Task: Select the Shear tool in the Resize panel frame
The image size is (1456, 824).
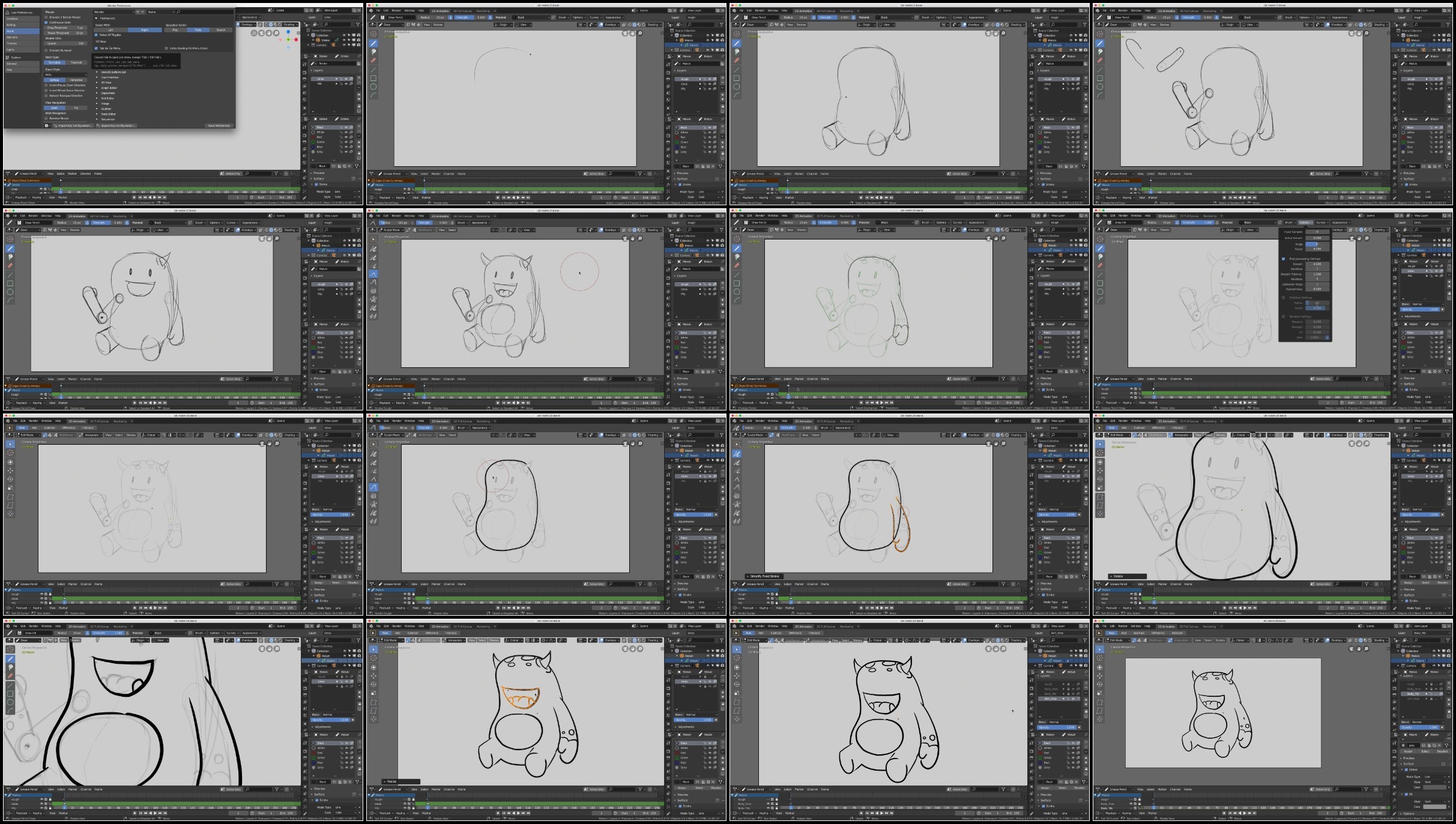Action: pyautogui.click(x=373, y=711)
